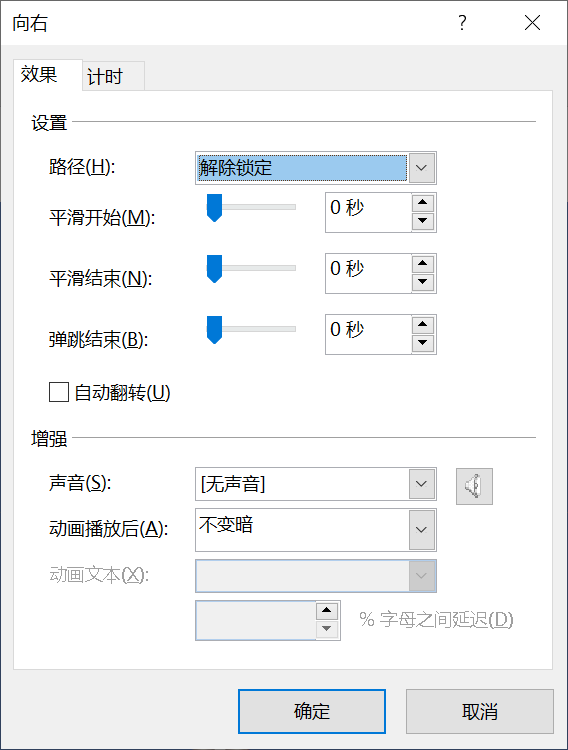Confirm with the 确定 button
568x750 pixels.
pos(312,711)
